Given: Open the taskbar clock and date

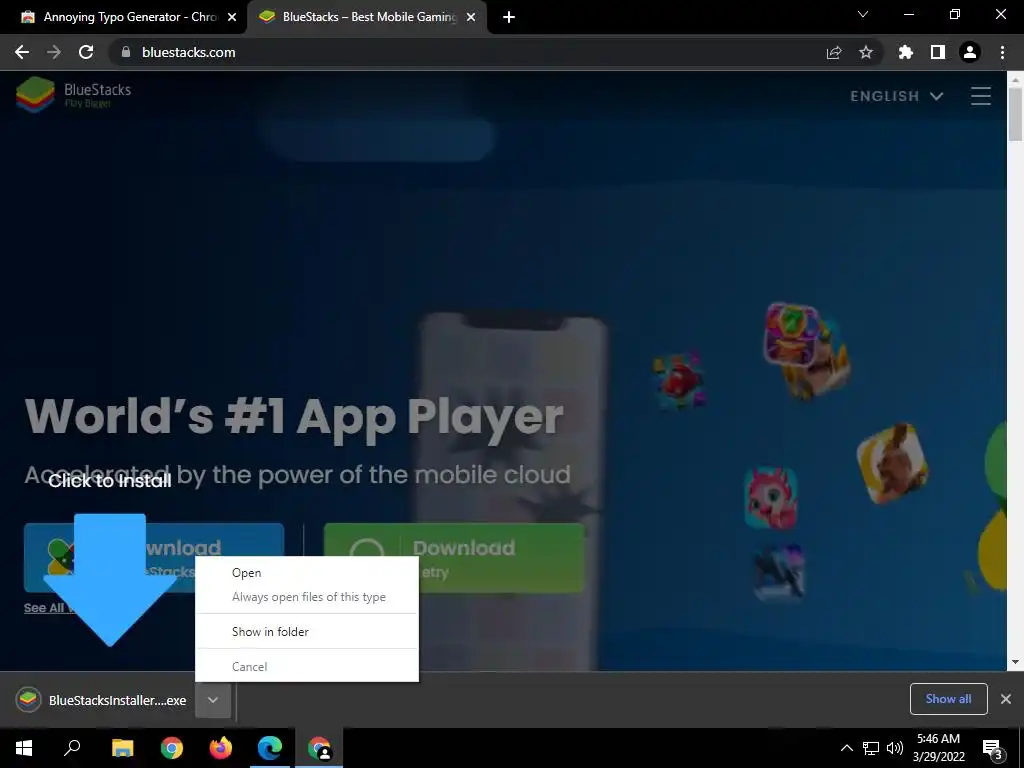Looking at the screenshot, I should 938,748.
